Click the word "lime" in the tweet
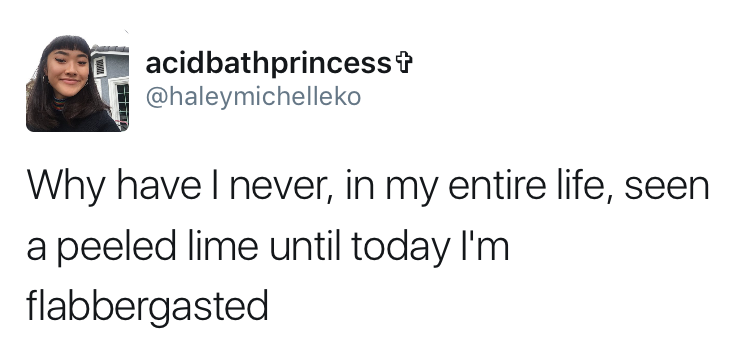The height and width of the screenshot is (362, 747). (223, 246)
